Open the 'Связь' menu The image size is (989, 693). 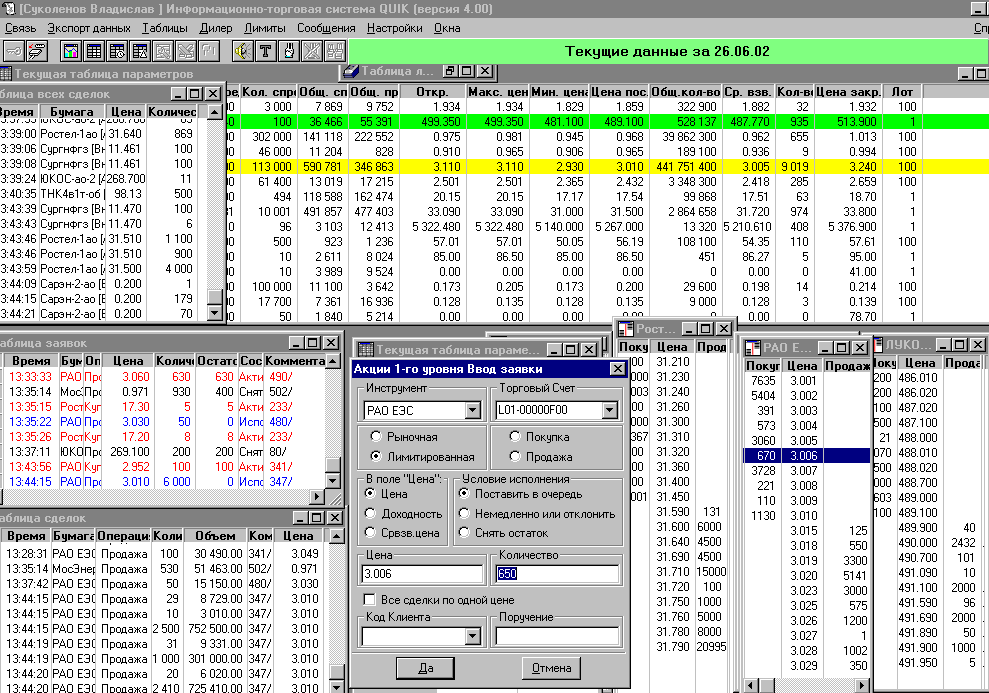(x=21, y=28)
